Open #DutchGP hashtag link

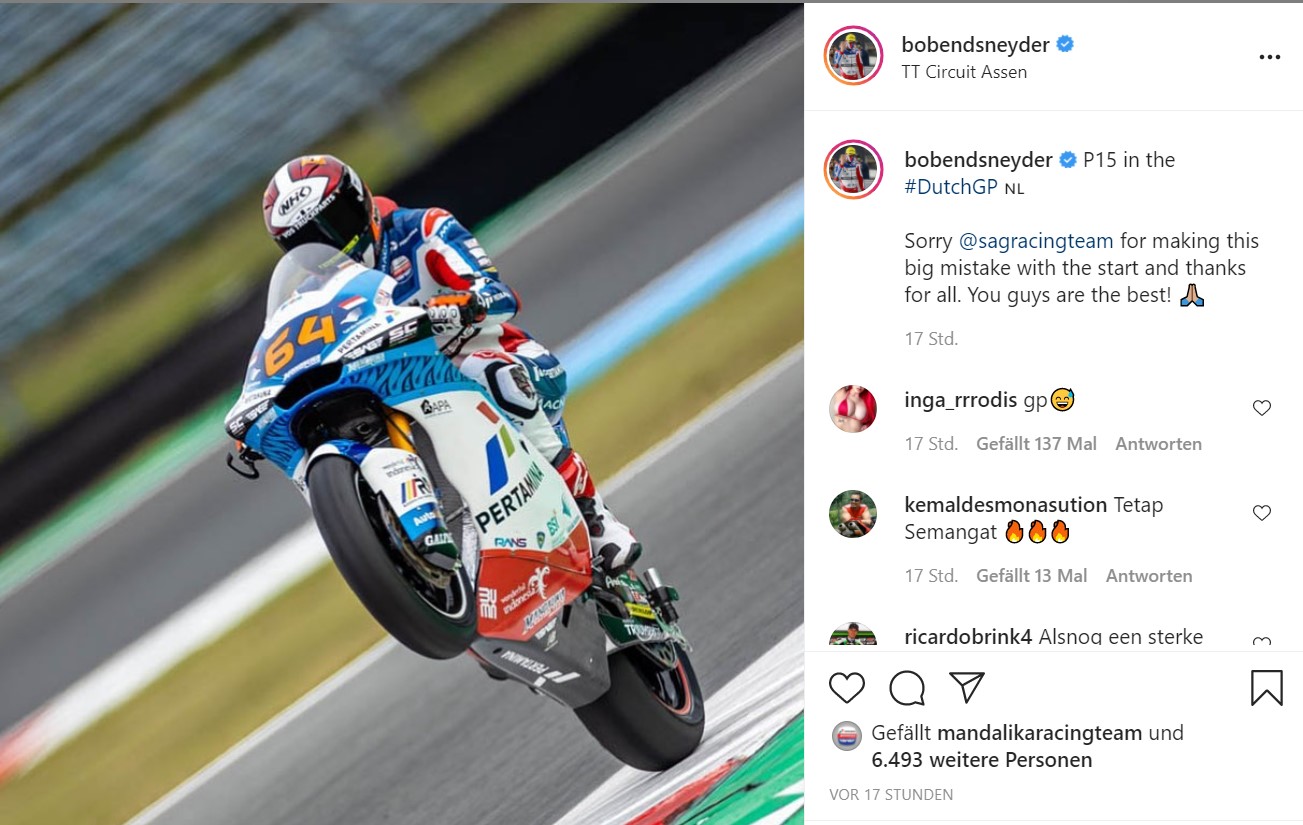pyautogui.click(x=951, y=187)
